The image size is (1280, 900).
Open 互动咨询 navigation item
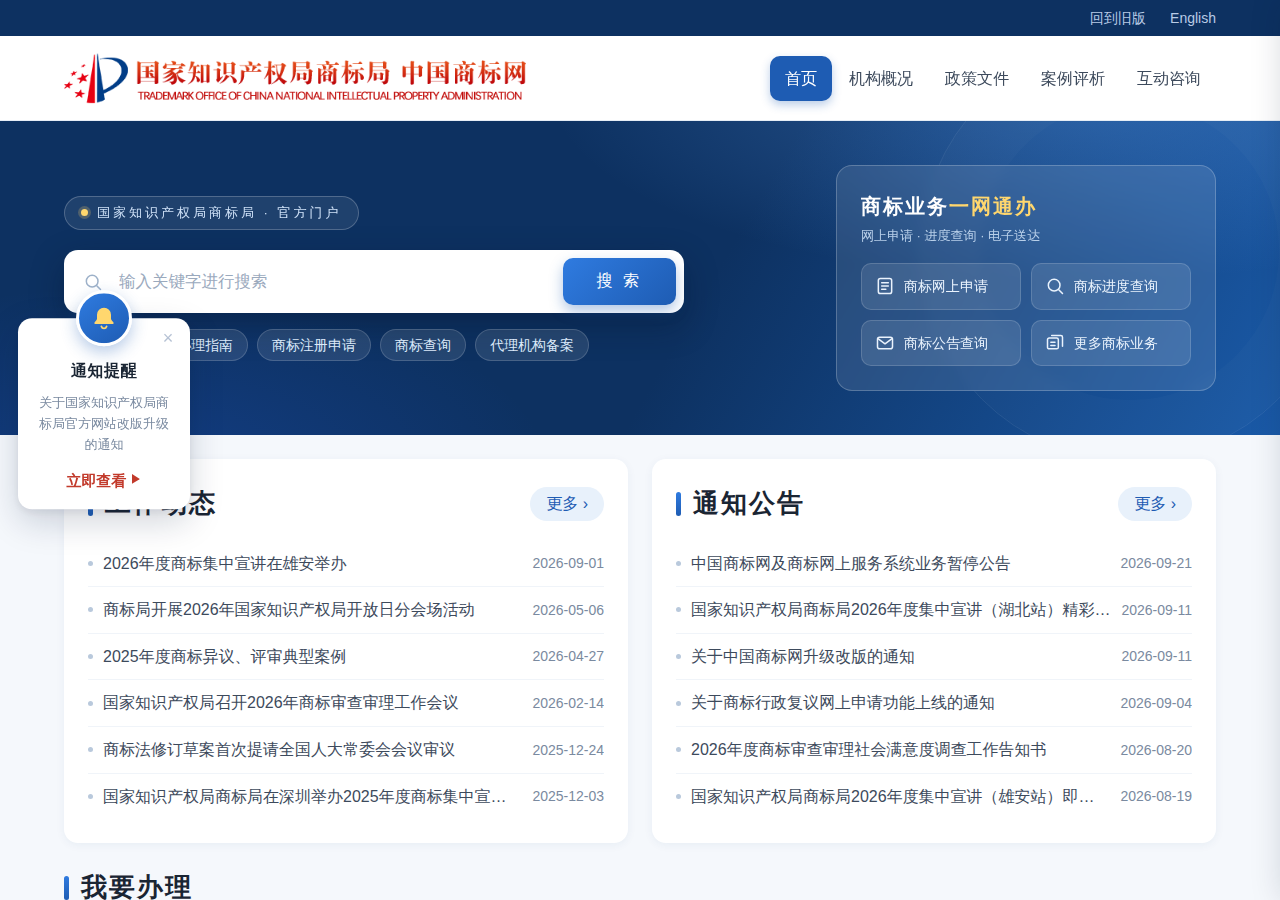coord(1169,78)
